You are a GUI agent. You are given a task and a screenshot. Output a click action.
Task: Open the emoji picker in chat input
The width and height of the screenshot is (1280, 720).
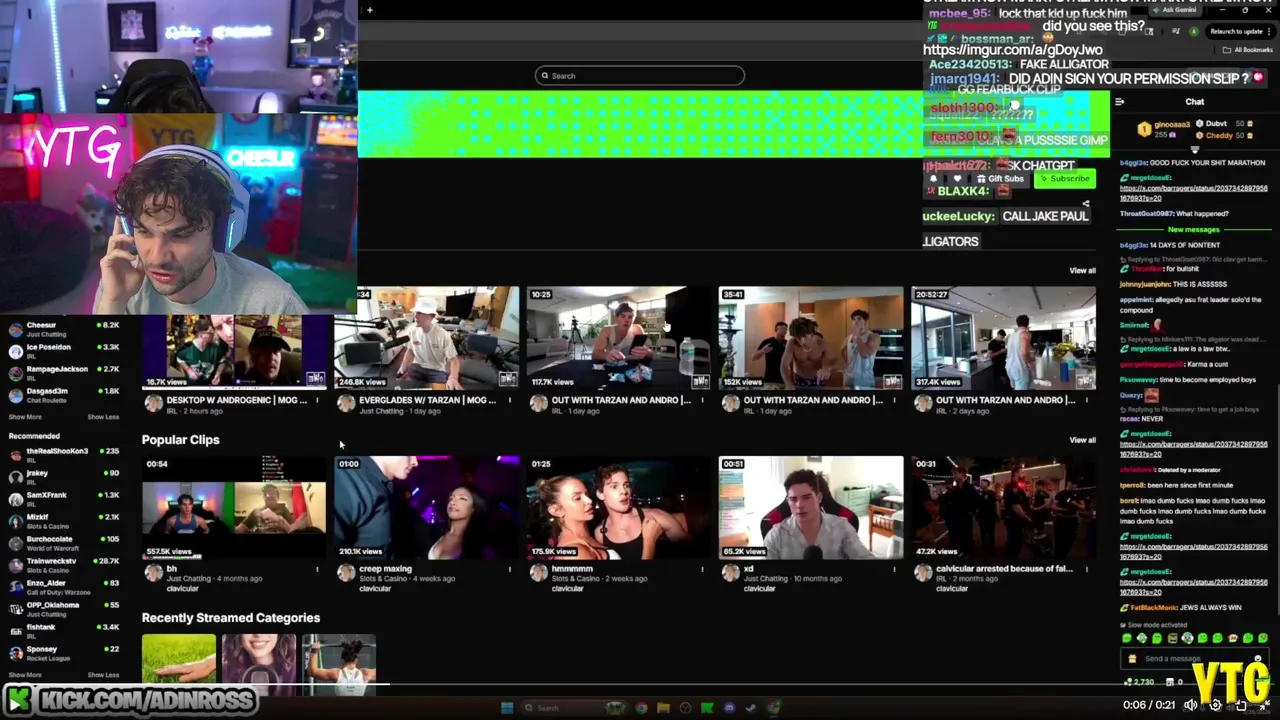coord(1258,659)
